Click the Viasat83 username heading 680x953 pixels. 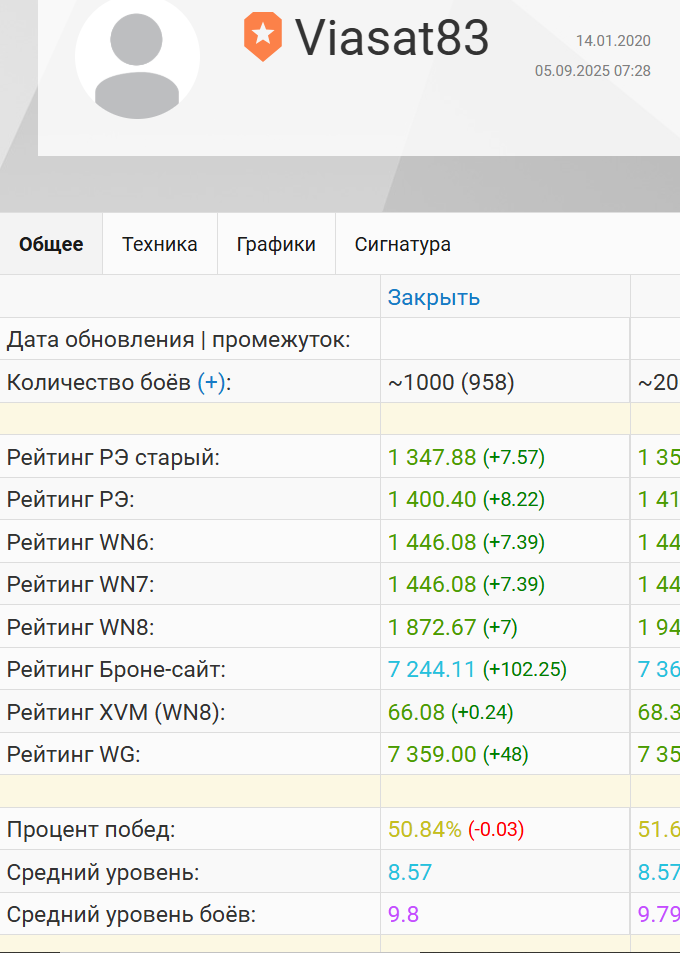click(391, 38)
